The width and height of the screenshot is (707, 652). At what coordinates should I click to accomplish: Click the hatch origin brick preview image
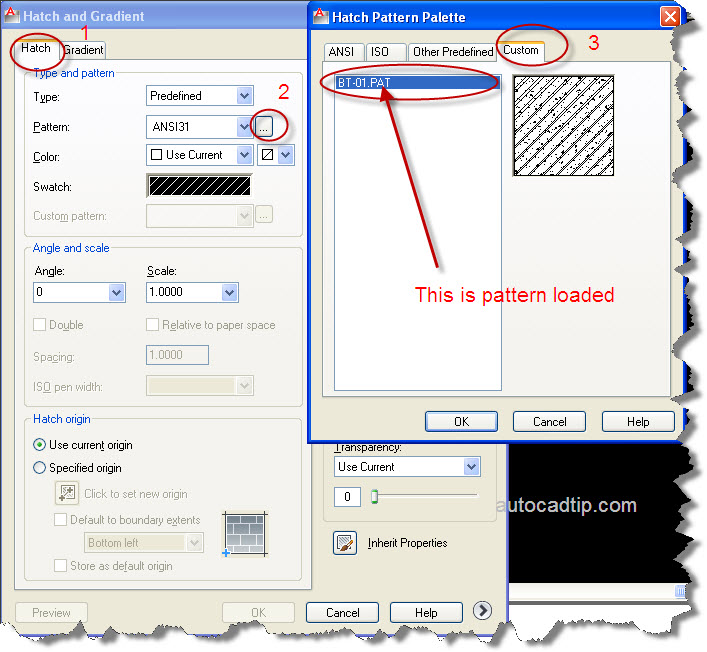[x=245, y=535]
